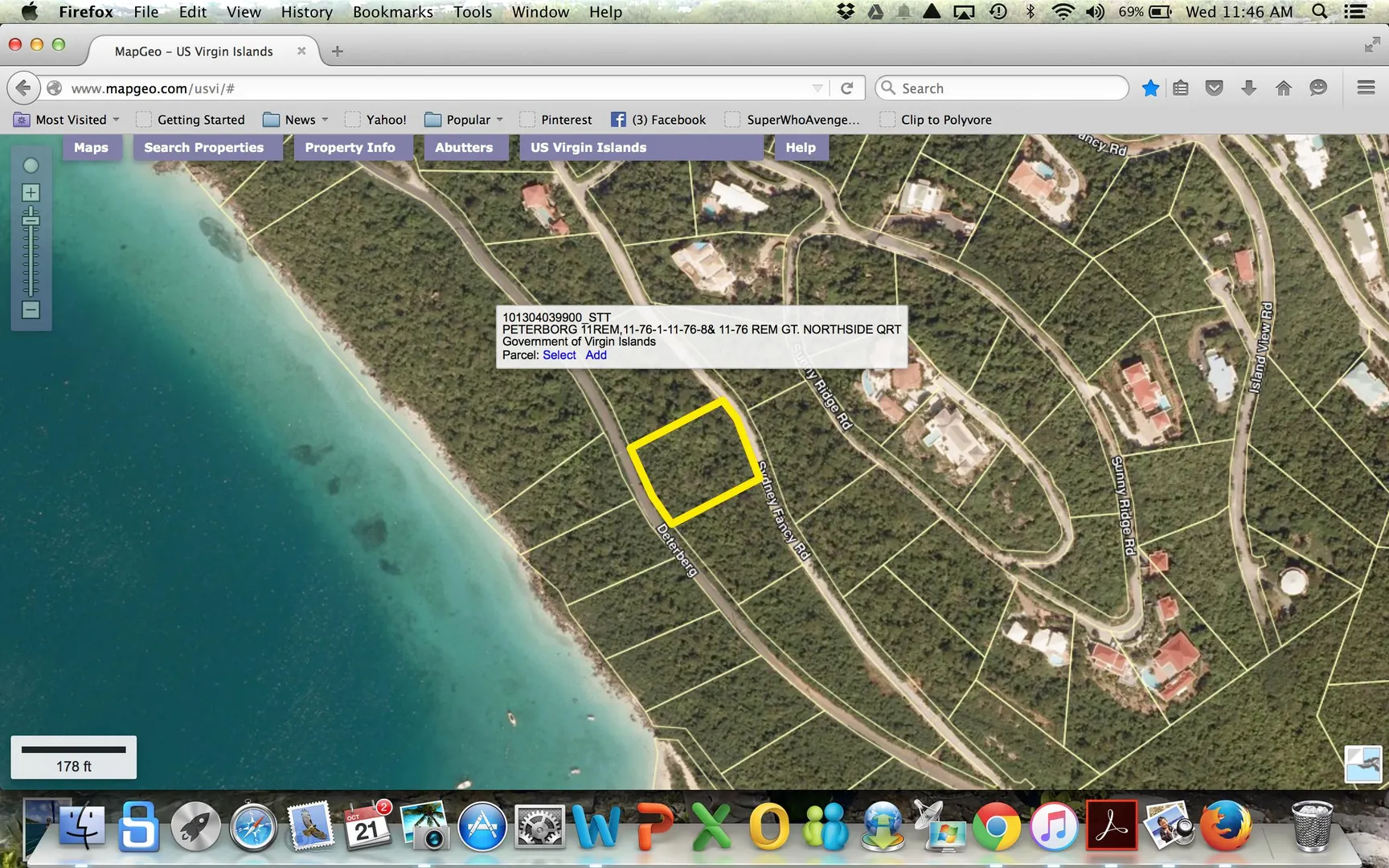Click the Firefox reload page icon
This screenshot has height=868, width=1389.
click(x=846, y=88)
